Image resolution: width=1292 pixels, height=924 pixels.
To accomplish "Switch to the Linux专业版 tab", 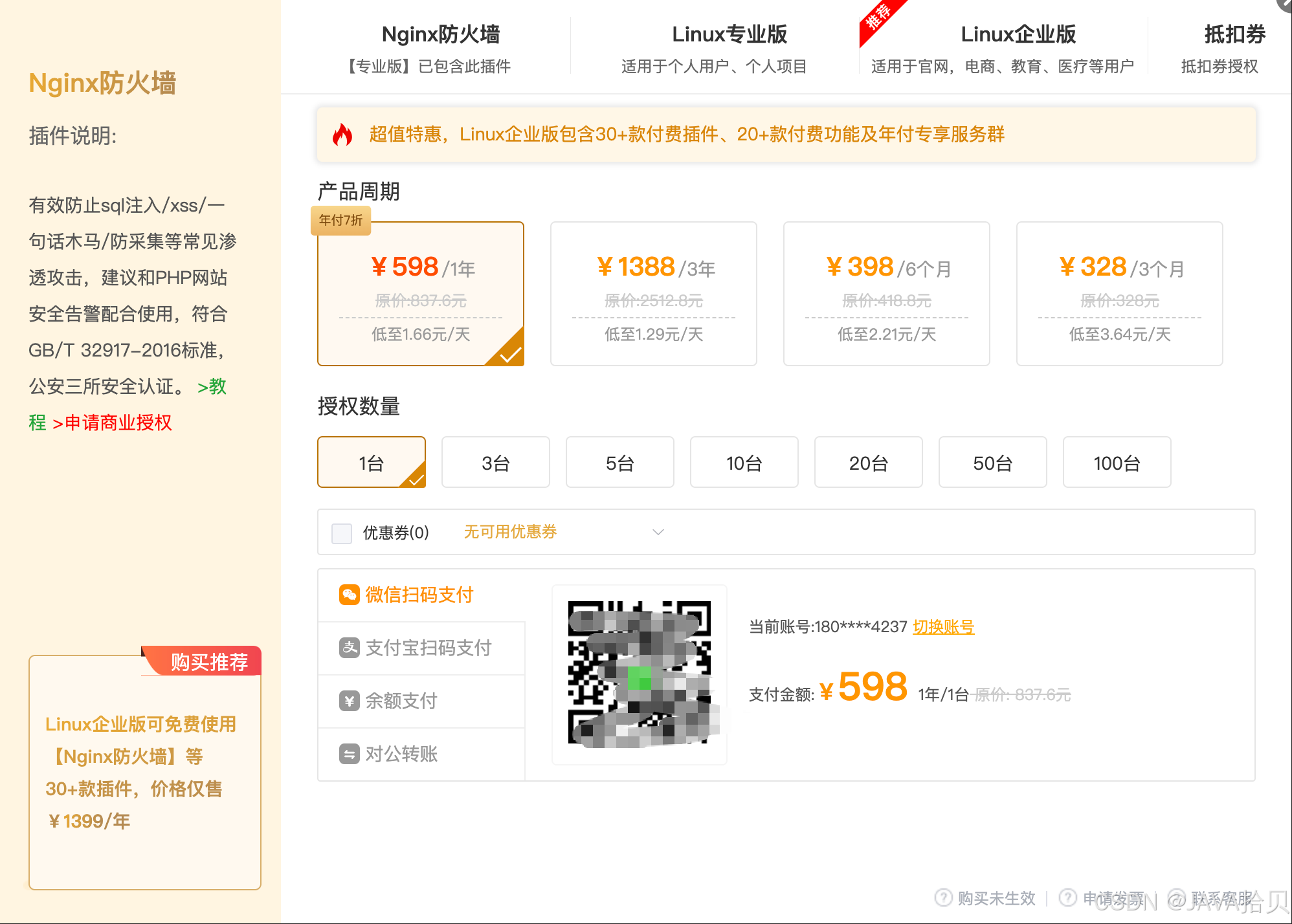I will (715, 48).
